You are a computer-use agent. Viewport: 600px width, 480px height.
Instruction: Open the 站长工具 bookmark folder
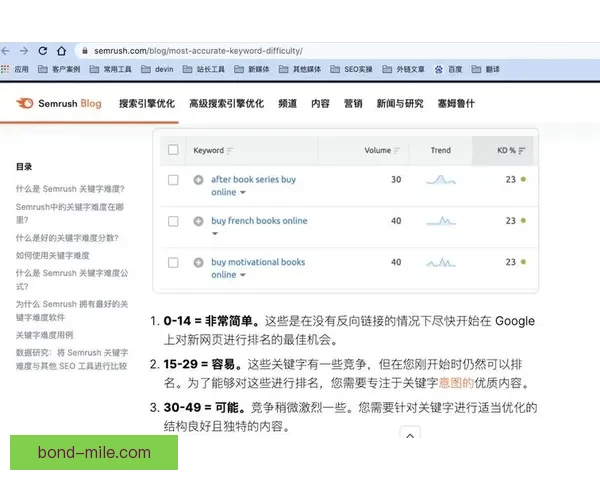[203, 69]
